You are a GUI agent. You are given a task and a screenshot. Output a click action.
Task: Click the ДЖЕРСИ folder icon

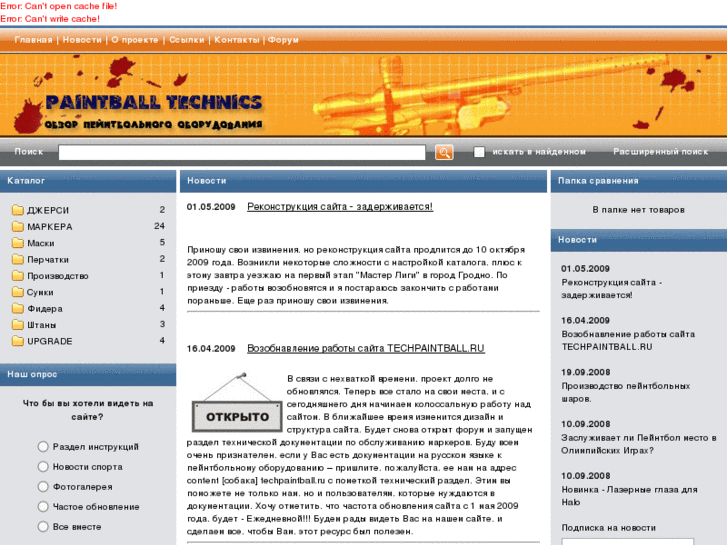[x=18, y=210]
